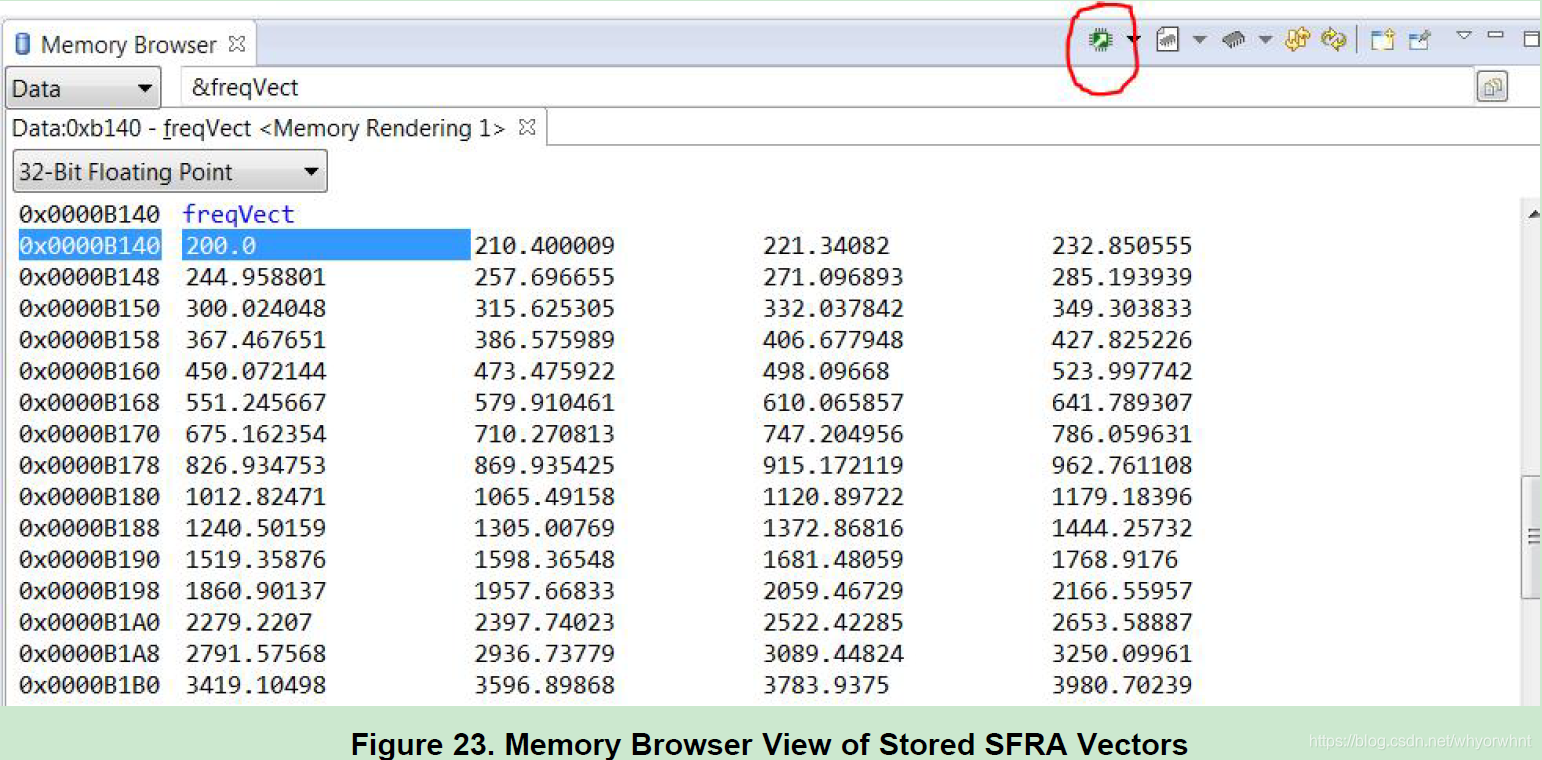The image size is (1542, 760).
Task: Click value 710.270813
Action: (544, 434)
